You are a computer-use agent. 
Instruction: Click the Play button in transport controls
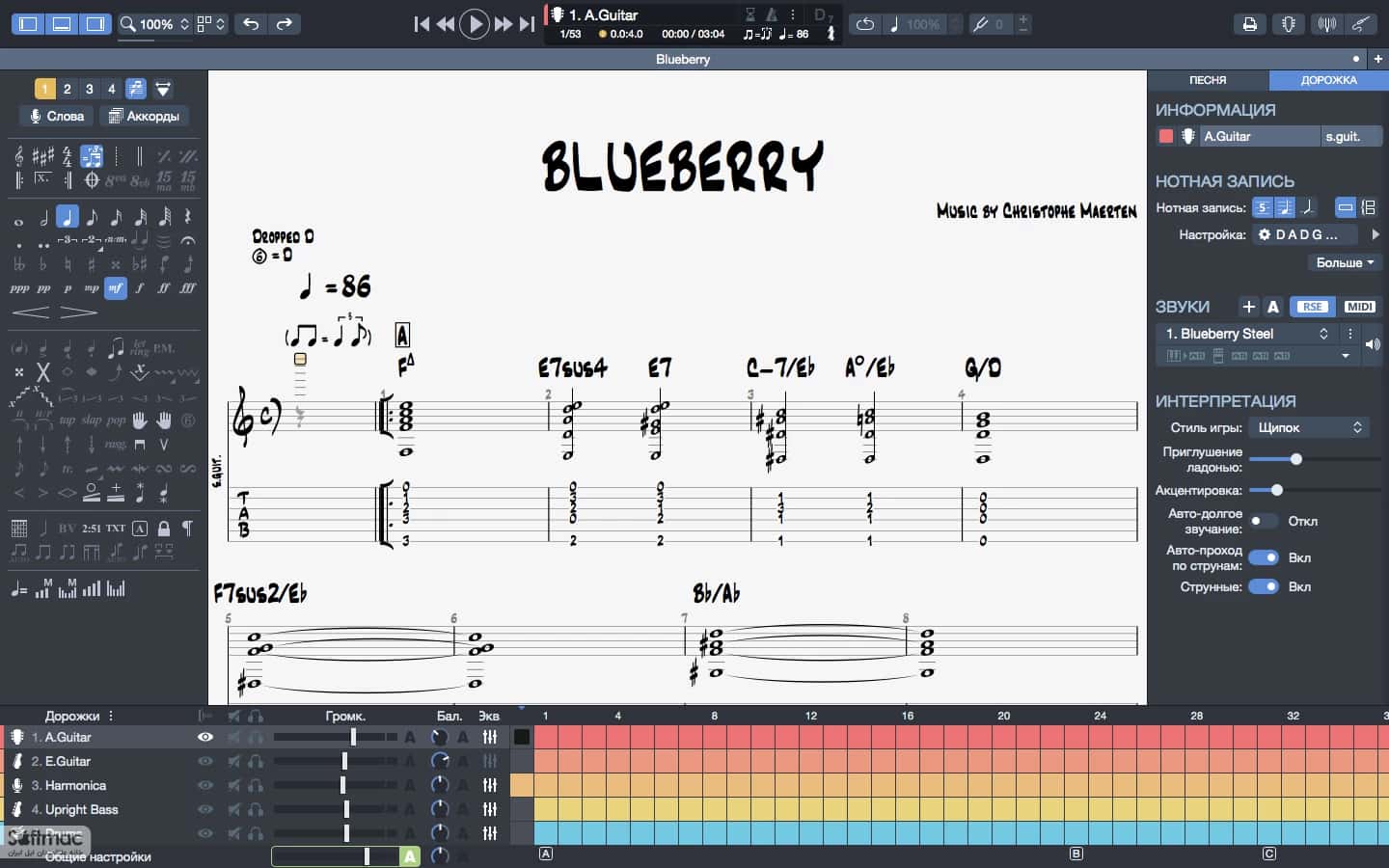pyautogui.click(x=474, y=24)
